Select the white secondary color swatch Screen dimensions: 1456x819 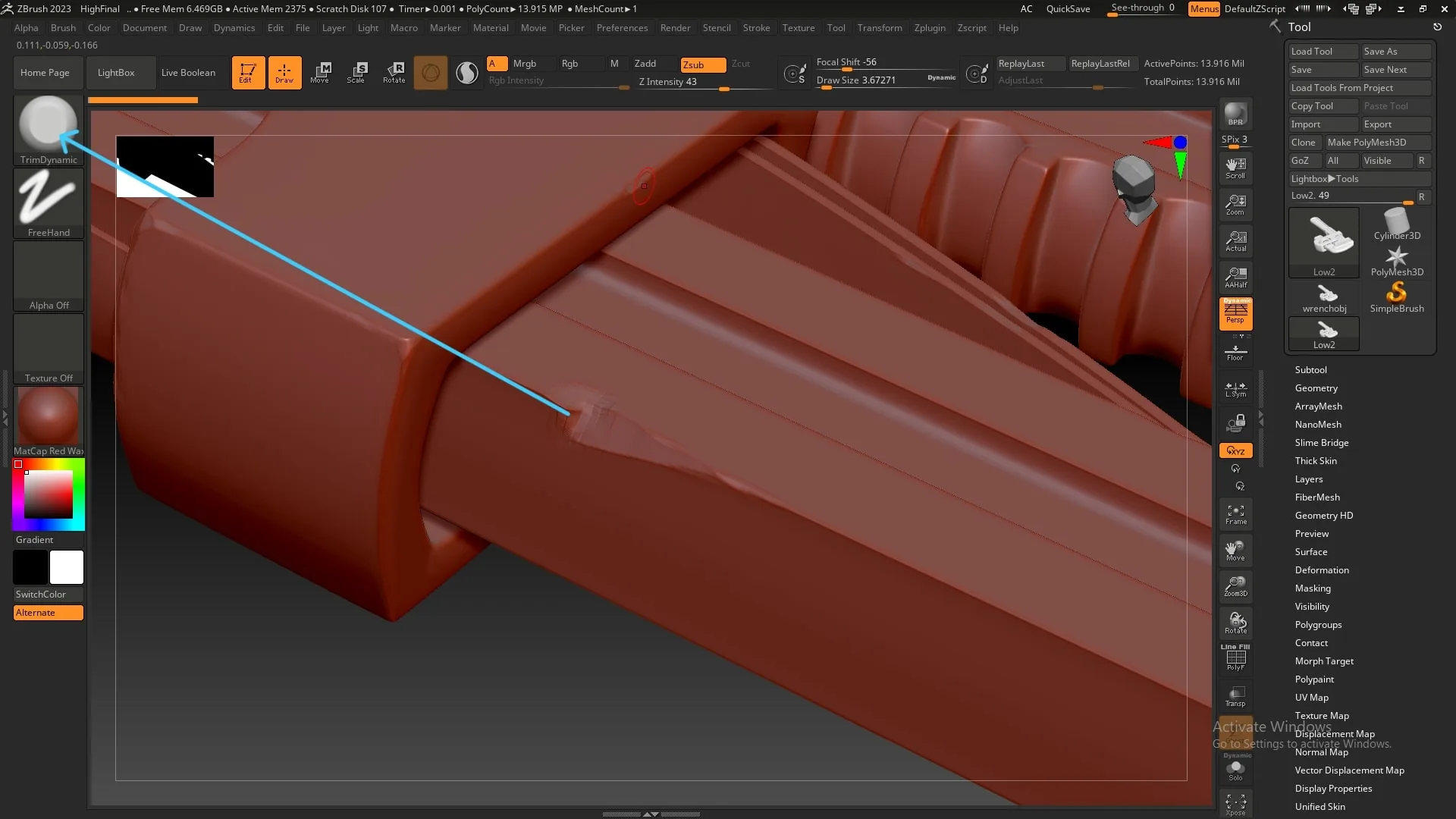67,567
